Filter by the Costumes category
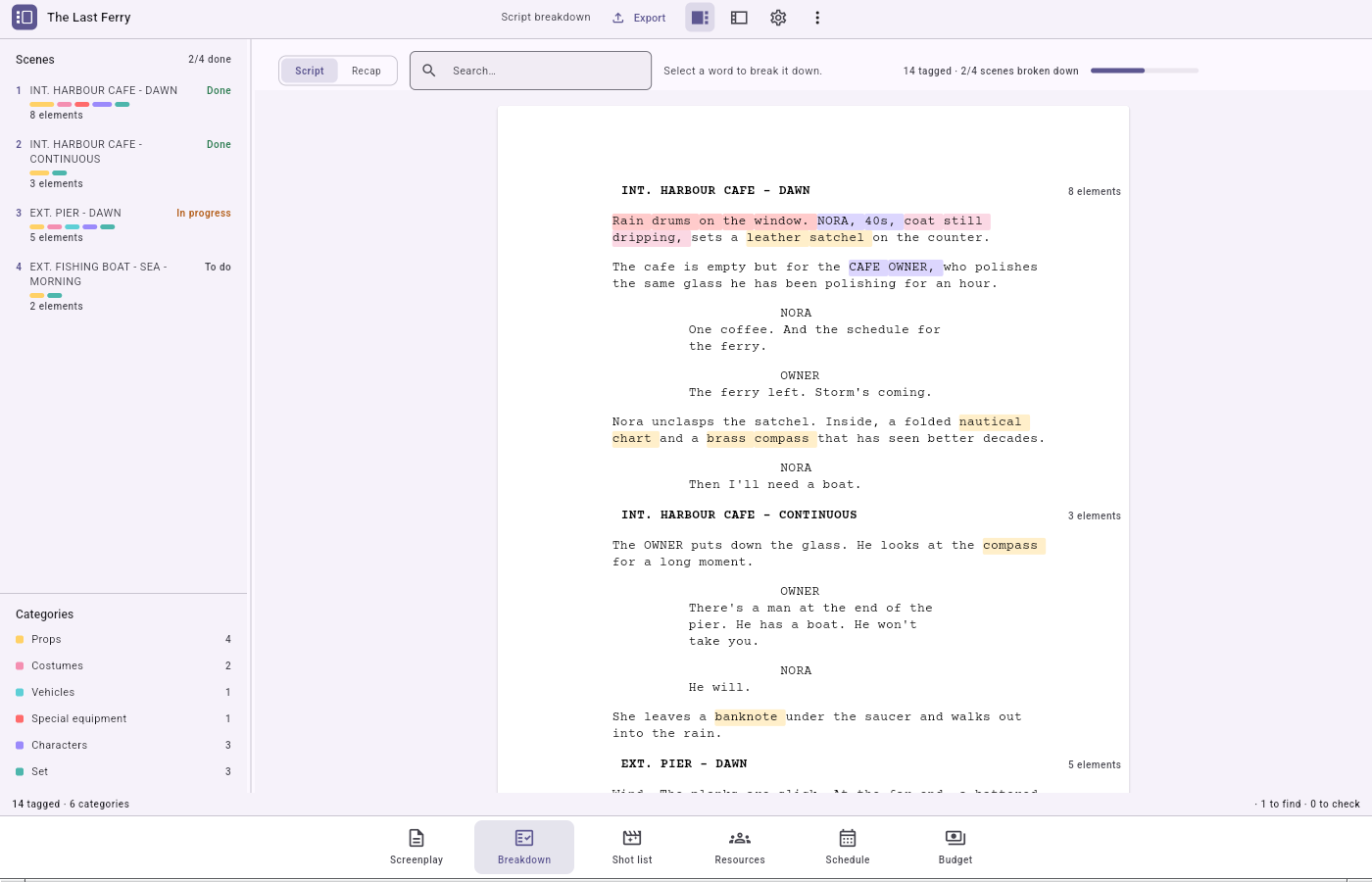The image size is (1372, 882). click(x=123, y=665)
